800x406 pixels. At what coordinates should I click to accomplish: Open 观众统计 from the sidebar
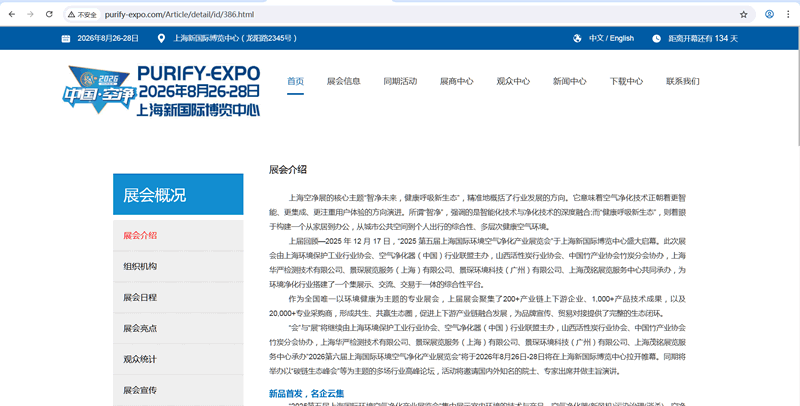pyautogui.click(x=140, y=359)
